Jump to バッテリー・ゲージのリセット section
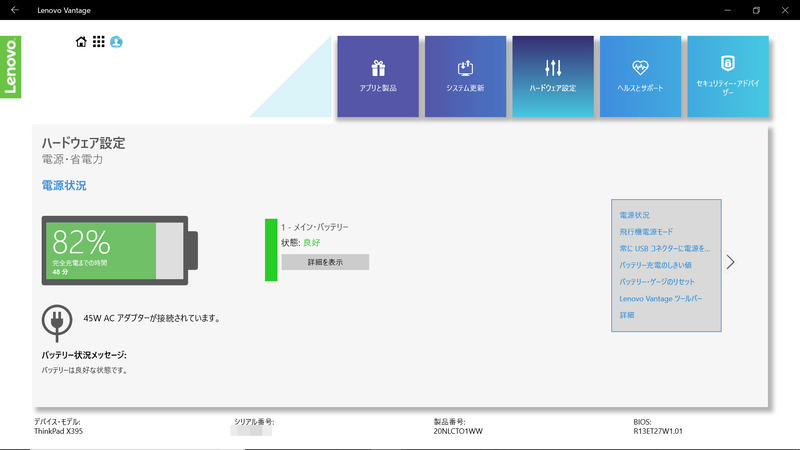The width and height of the screenshot is (800, 450). coord(657,282)
